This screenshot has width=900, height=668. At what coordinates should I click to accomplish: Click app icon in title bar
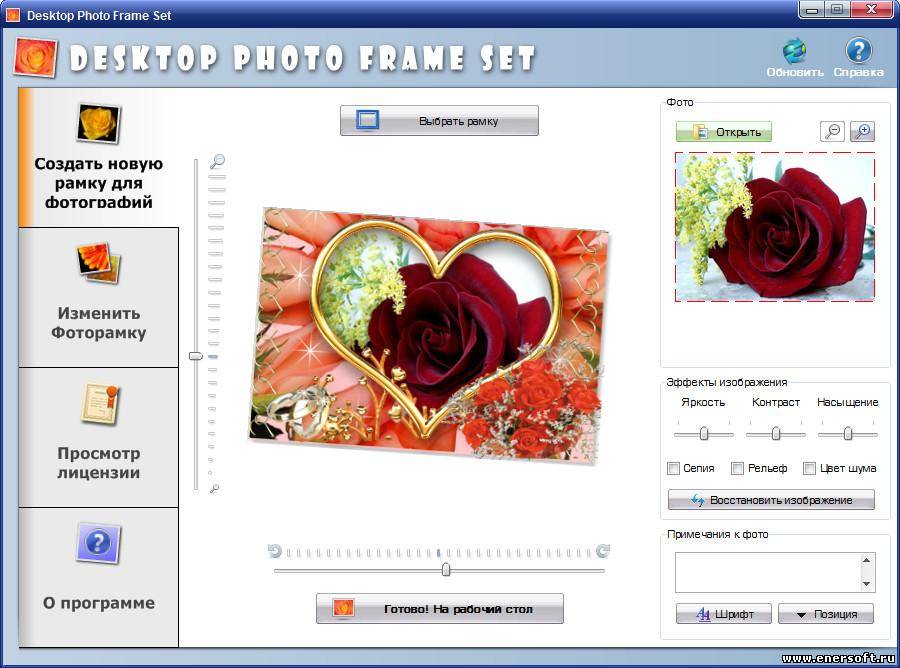[x=13, y=15]
